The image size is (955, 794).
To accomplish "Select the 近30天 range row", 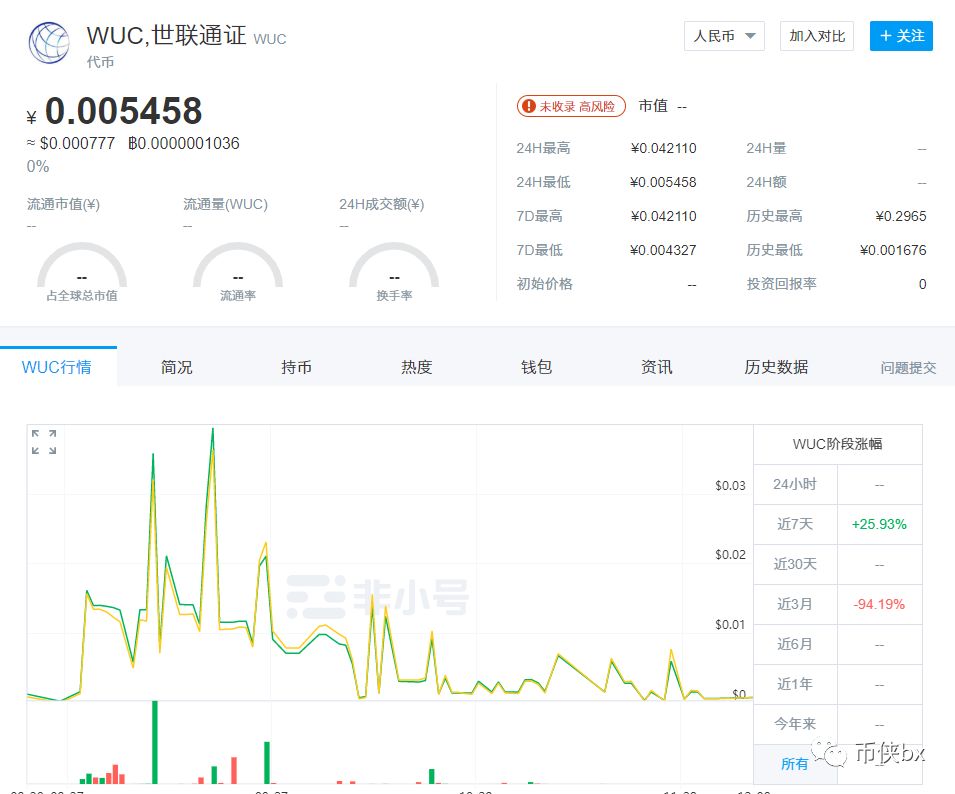I will [x=837, y=564].
